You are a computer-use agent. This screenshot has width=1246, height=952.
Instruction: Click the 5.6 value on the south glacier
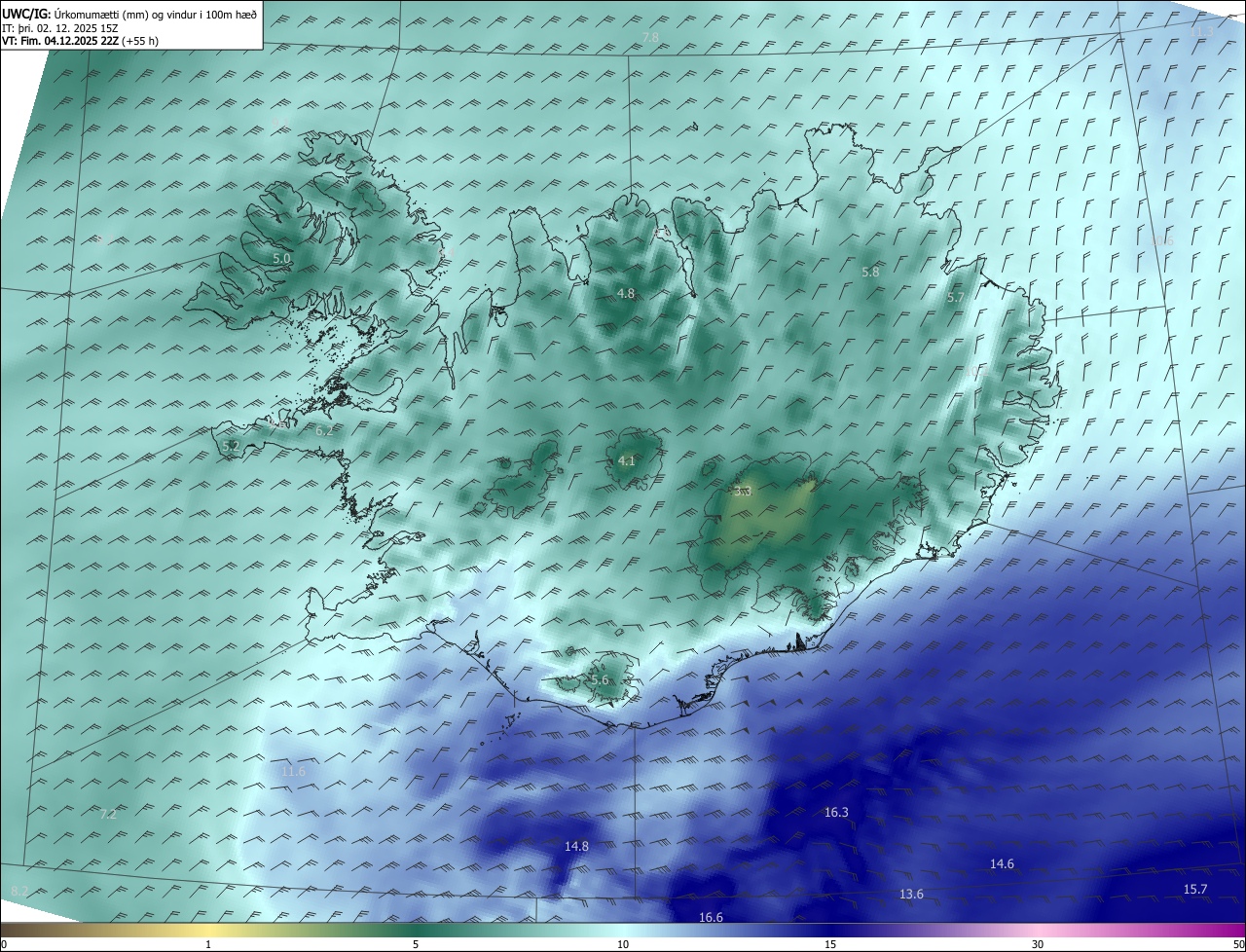(x=599, y=680)
